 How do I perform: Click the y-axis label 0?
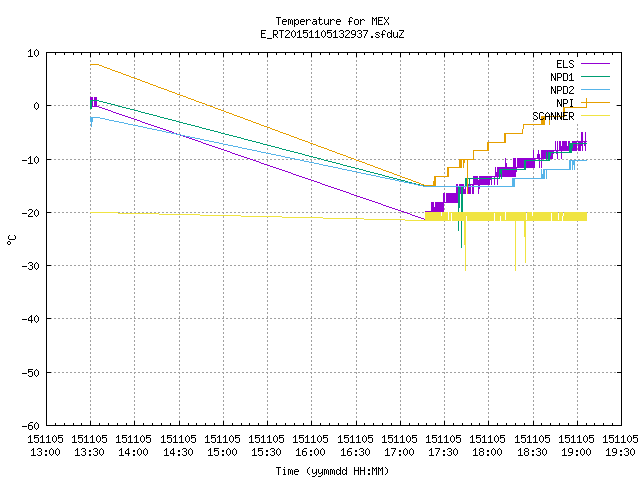point(36,106)
